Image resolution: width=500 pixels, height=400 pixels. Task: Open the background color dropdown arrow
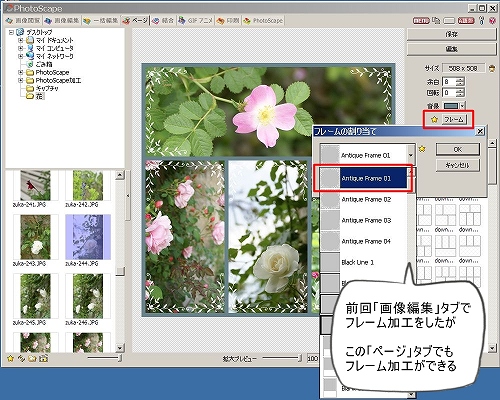463,106
